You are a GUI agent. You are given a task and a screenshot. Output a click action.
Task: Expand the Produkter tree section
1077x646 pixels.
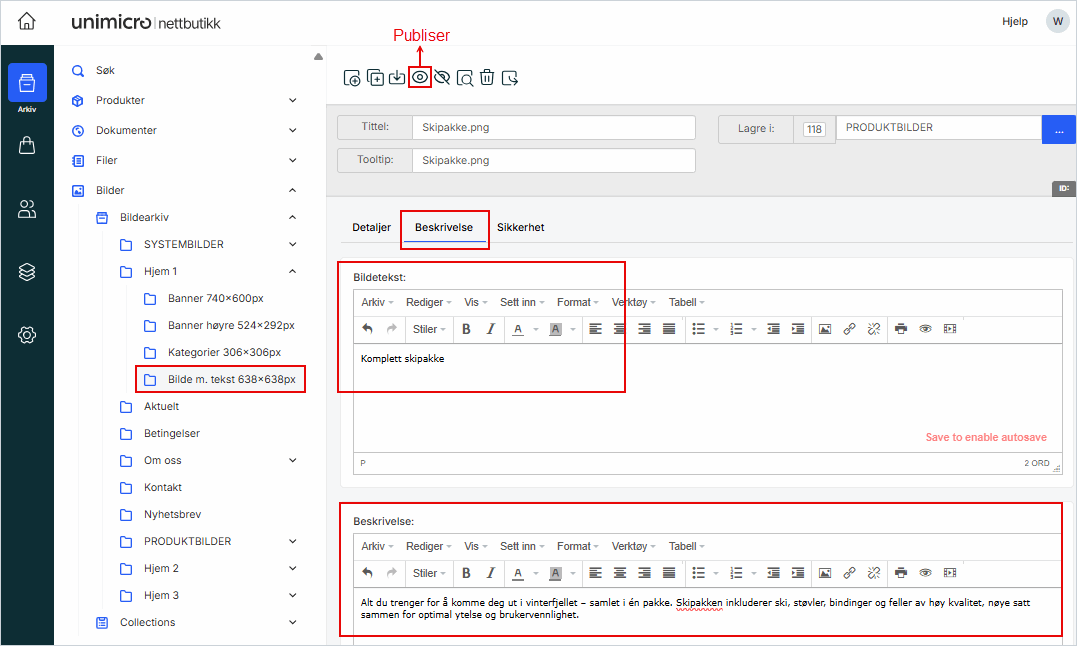292,100
